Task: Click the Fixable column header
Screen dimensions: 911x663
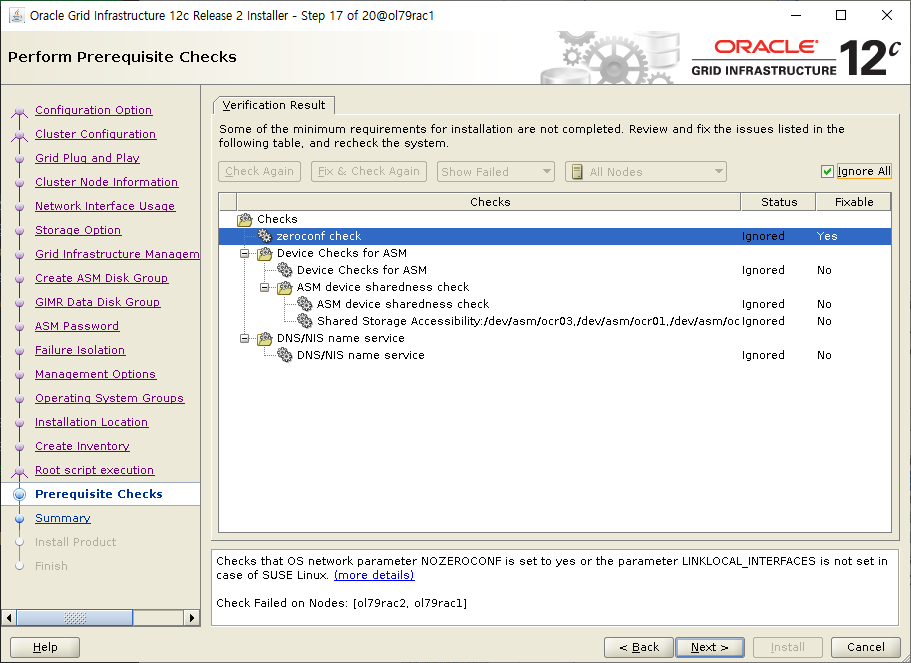Action: [853, 202]
